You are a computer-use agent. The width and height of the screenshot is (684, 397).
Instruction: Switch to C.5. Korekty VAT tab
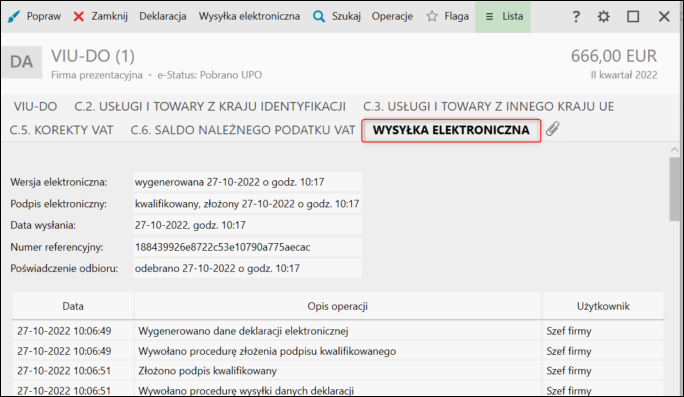62,130
